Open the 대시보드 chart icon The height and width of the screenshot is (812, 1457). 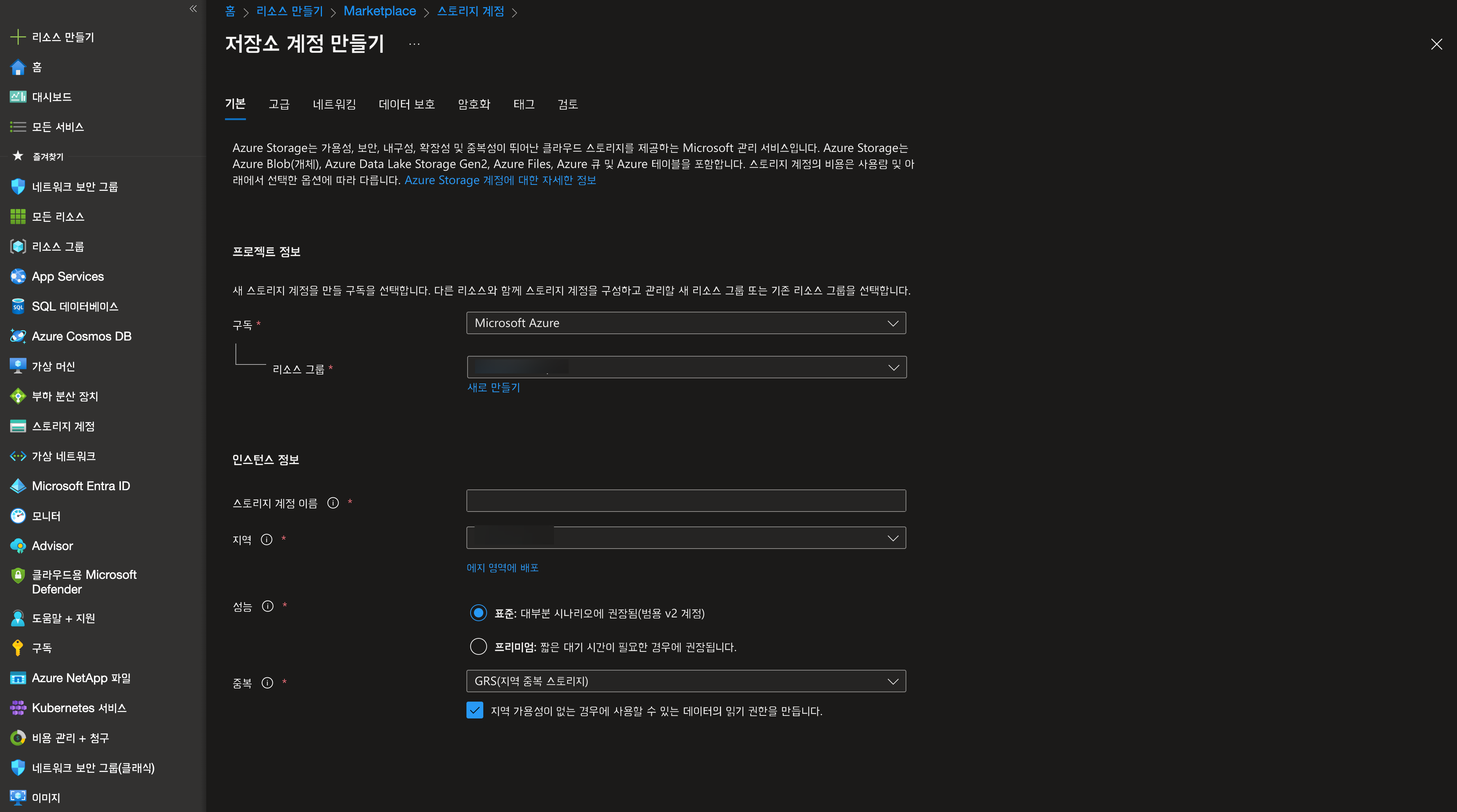pos(18,97)
